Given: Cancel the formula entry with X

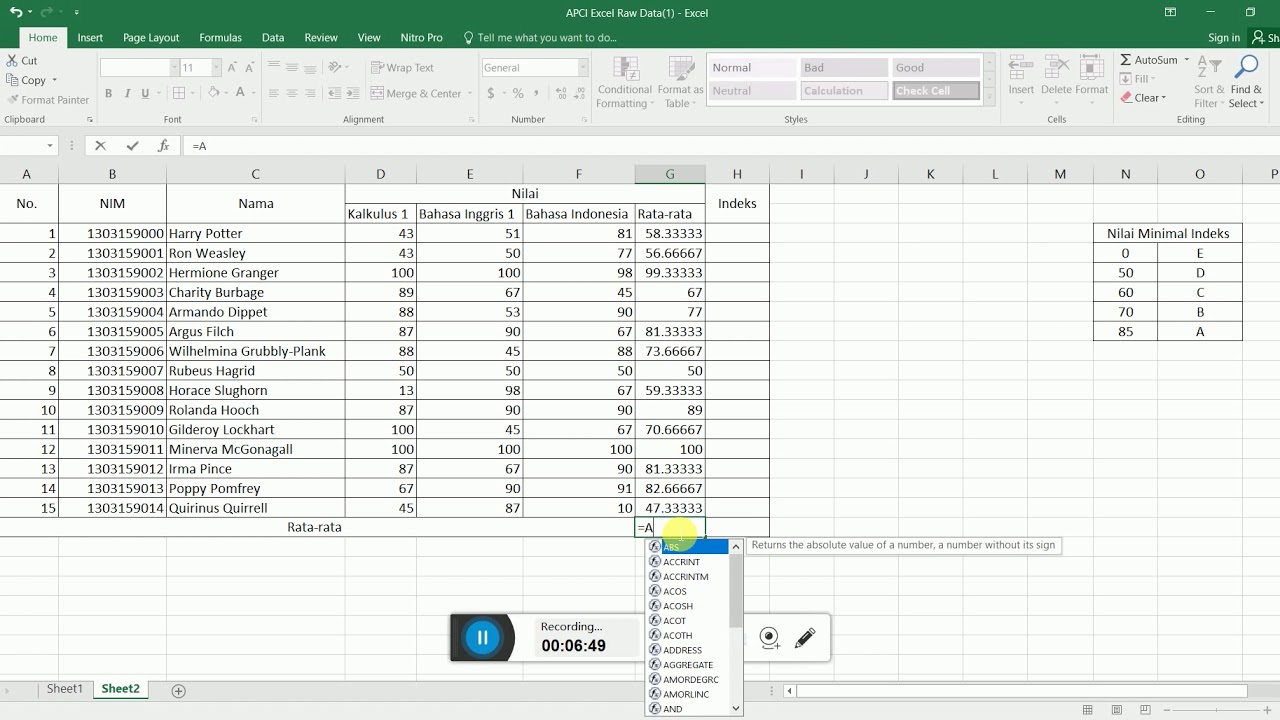Looking at the screenshot, I should tap(100, 146).
